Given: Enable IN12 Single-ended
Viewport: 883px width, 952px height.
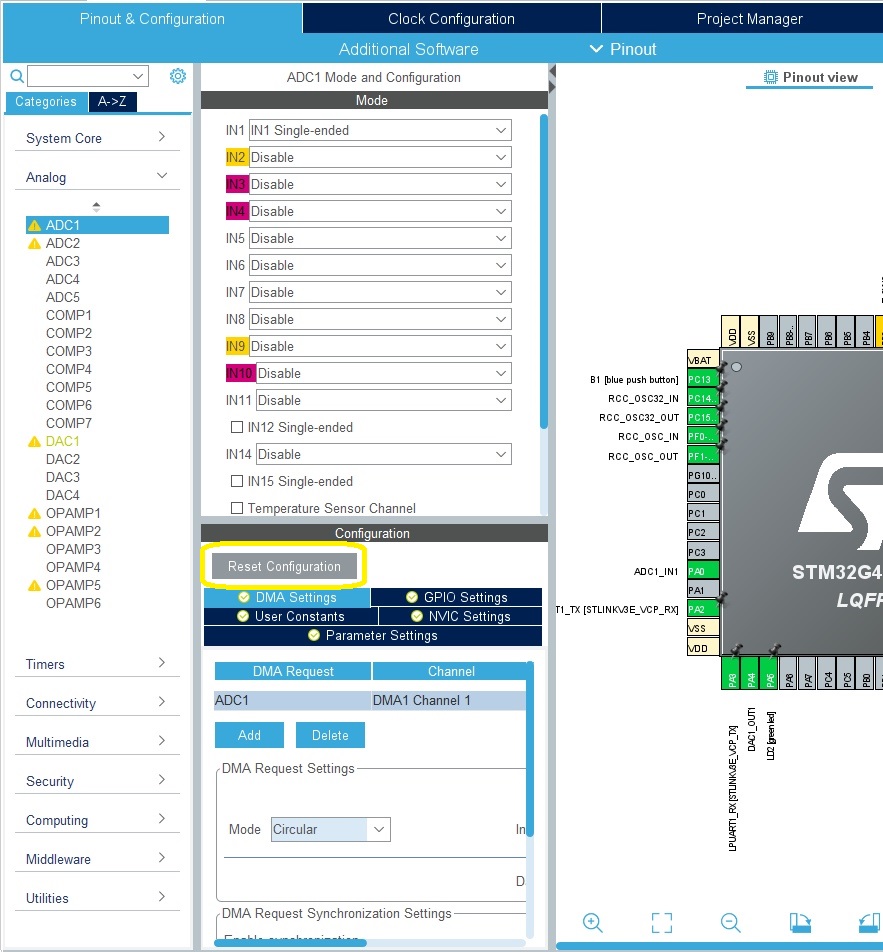Looking at the screenshot, I should [237, 427].
